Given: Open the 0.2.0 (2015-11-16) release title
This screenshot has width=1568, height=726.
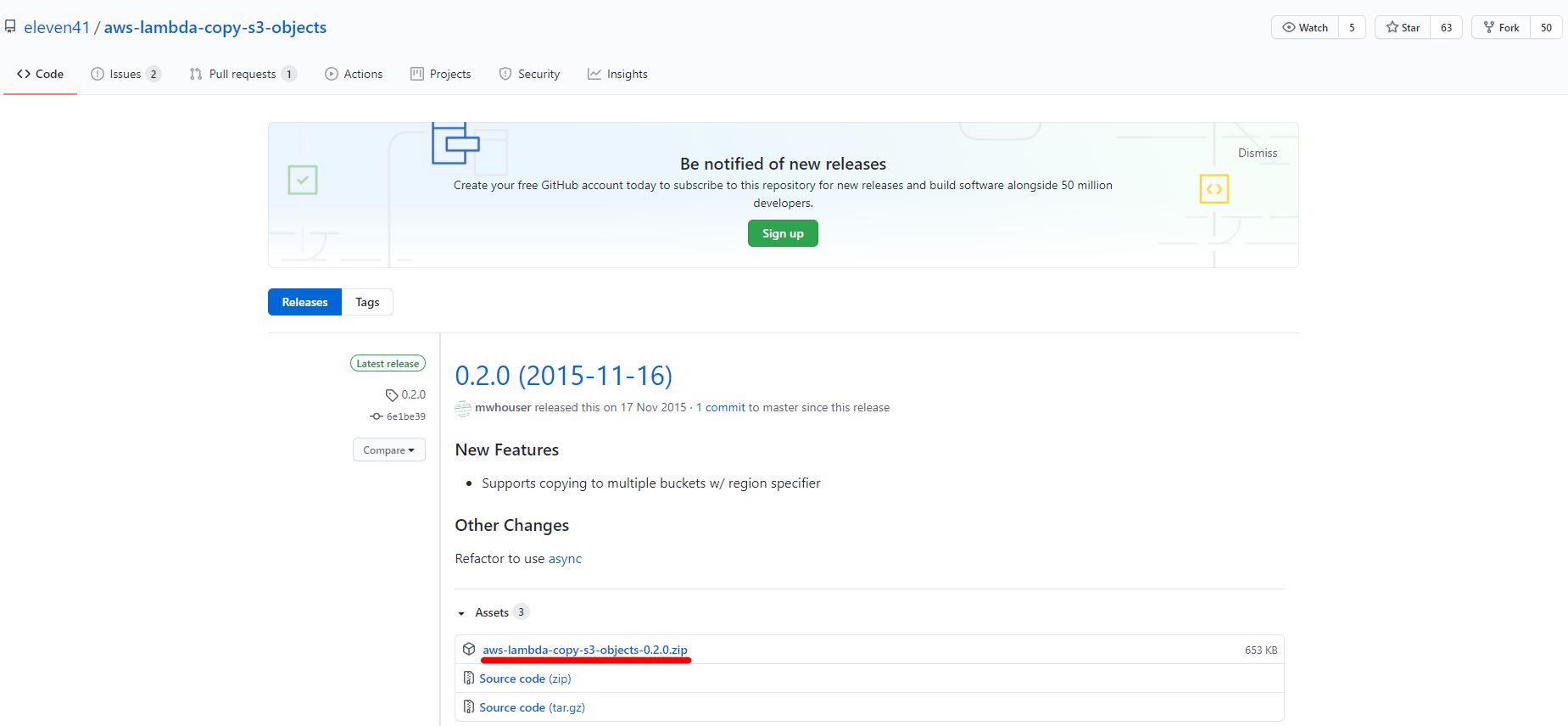Looking at the screenshot, I should tap(563, 375).
